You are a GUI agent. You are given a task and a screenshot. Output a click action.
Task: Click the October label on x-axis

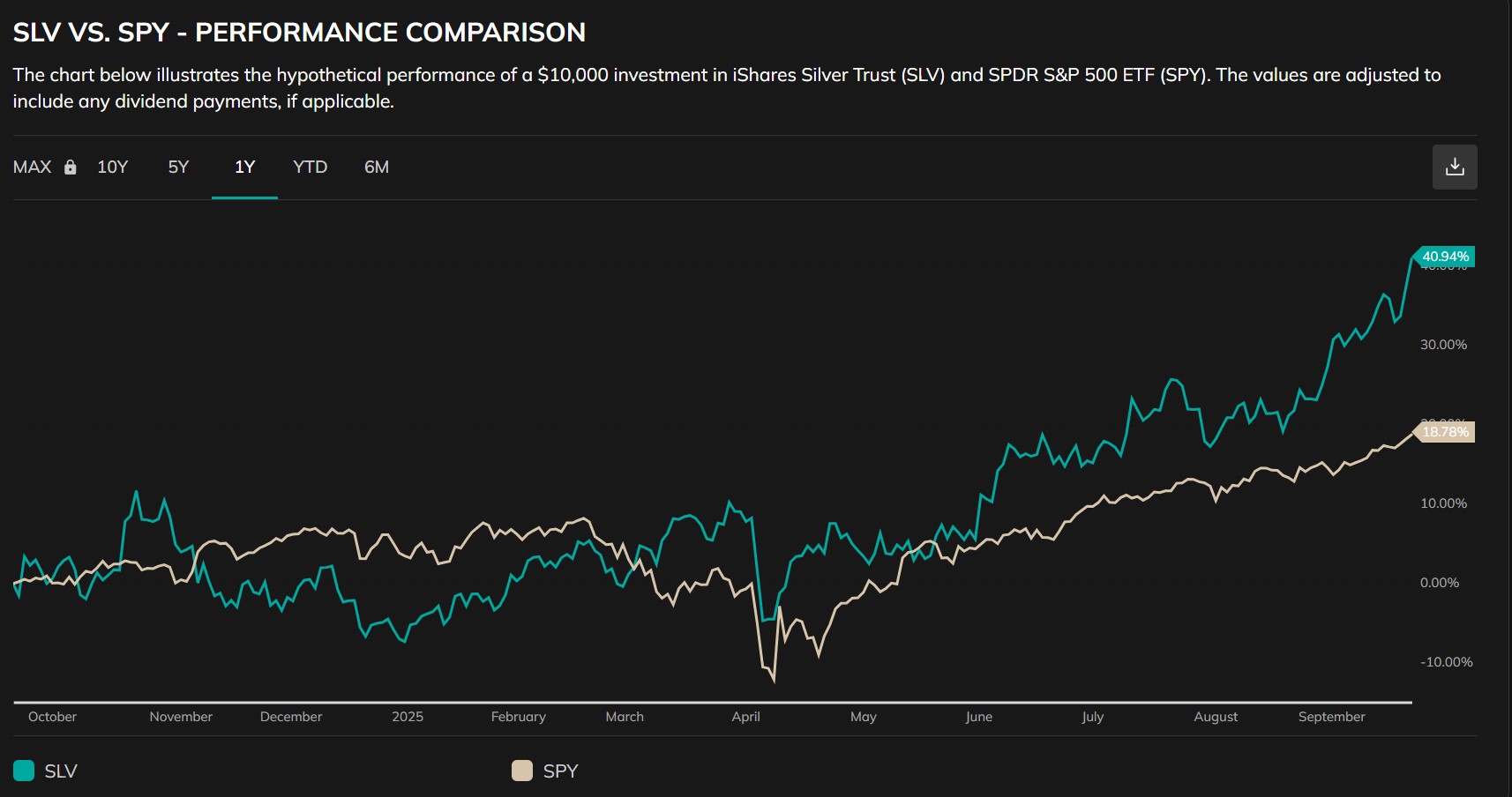coord(52,717)
